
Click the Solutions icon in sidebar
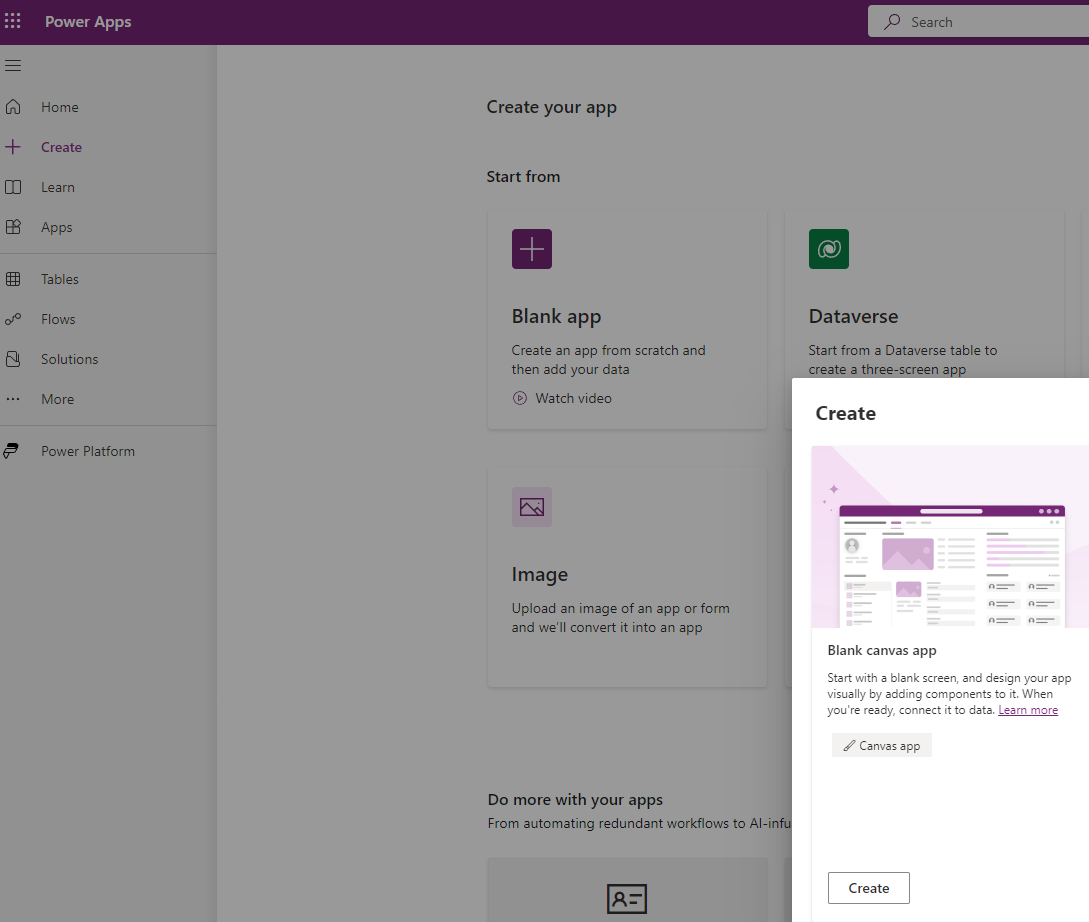(13, 359)
